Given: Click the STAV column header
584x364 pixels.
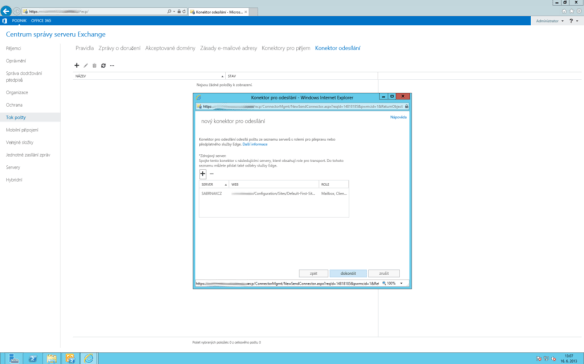Looking at the screenshot, I should click(x=302, y=76).
